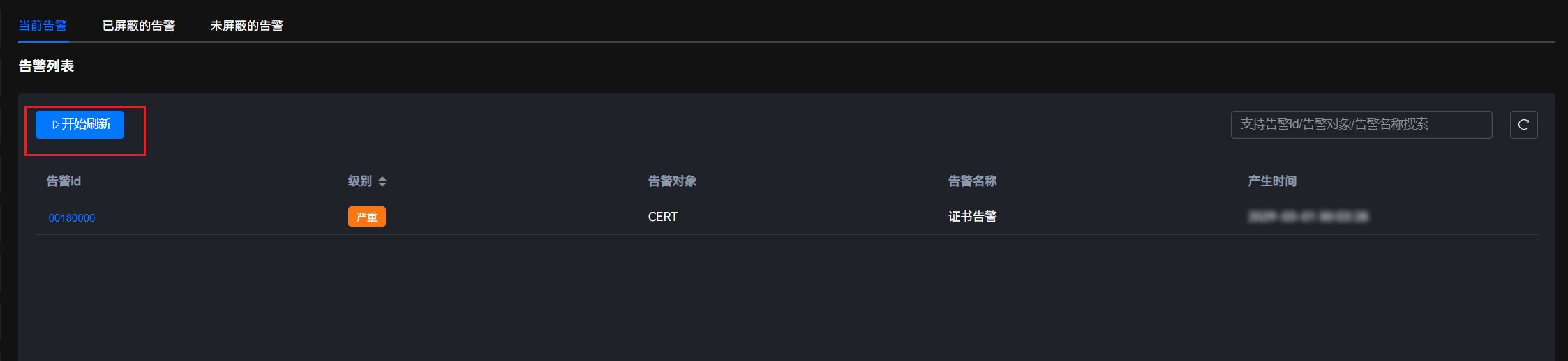Sort 级别 descending with the down arrow
Screen dimensions: 1568x361
click(382, 185)
